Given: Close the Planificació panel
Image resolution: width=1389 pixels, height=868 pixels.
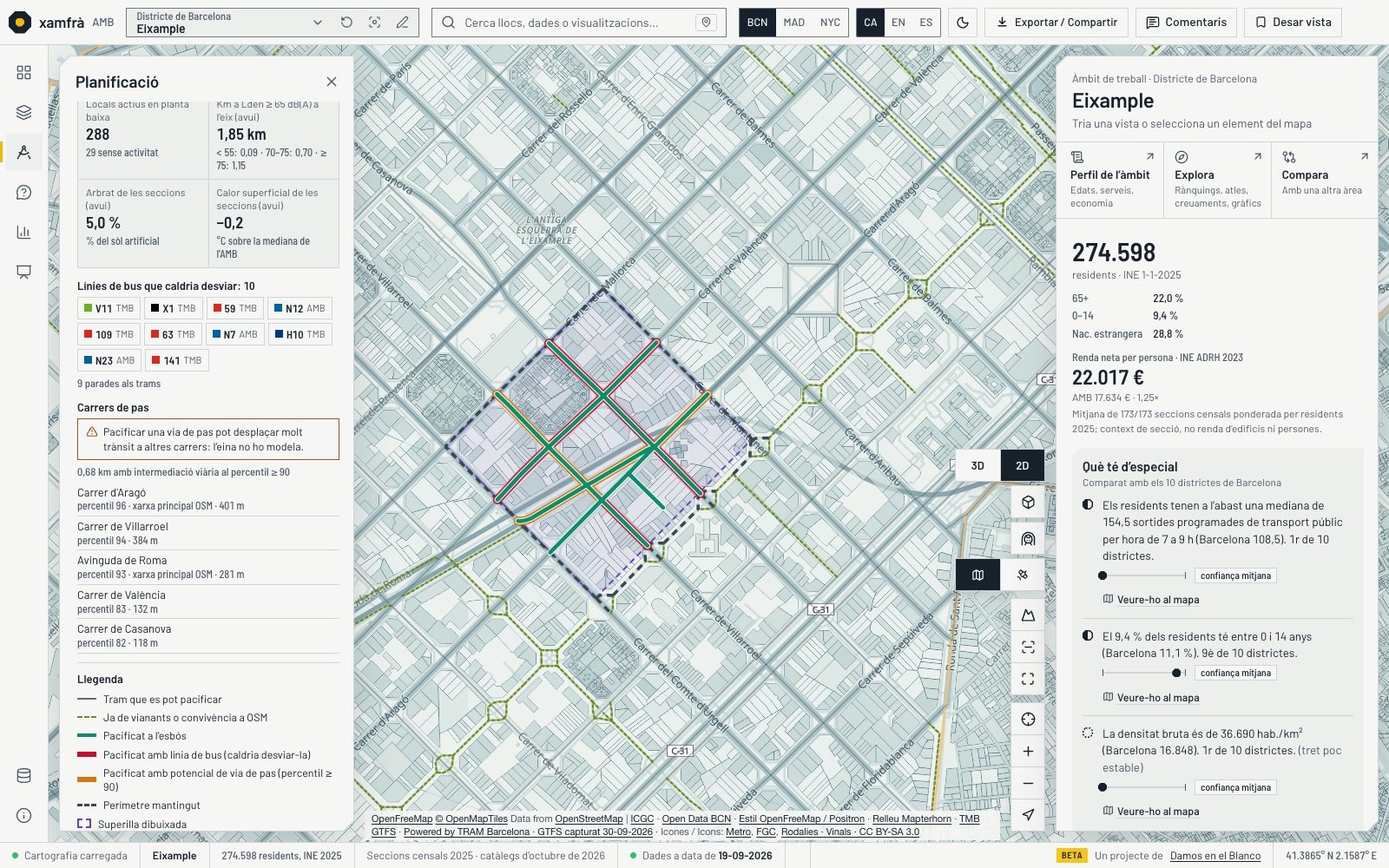Looking at the screenshot, I should (x=331, y=82).
